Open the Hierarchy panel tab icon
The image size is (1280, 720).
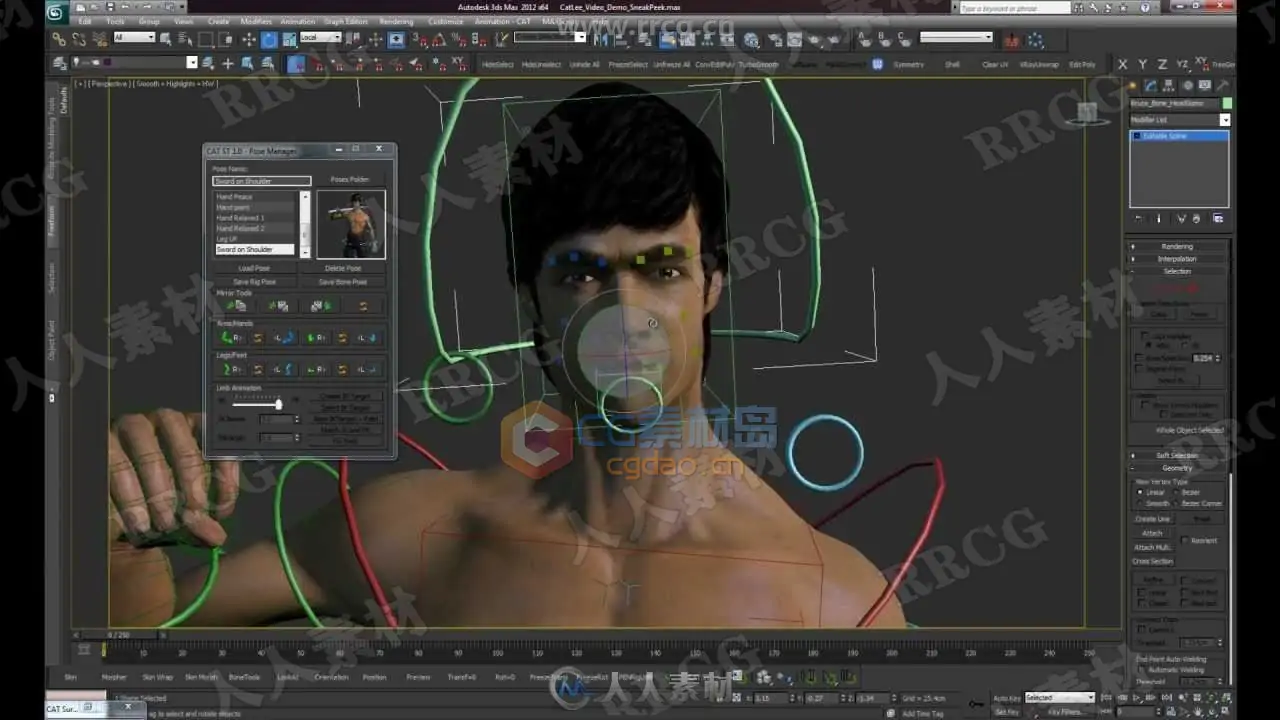[1168, 85]
